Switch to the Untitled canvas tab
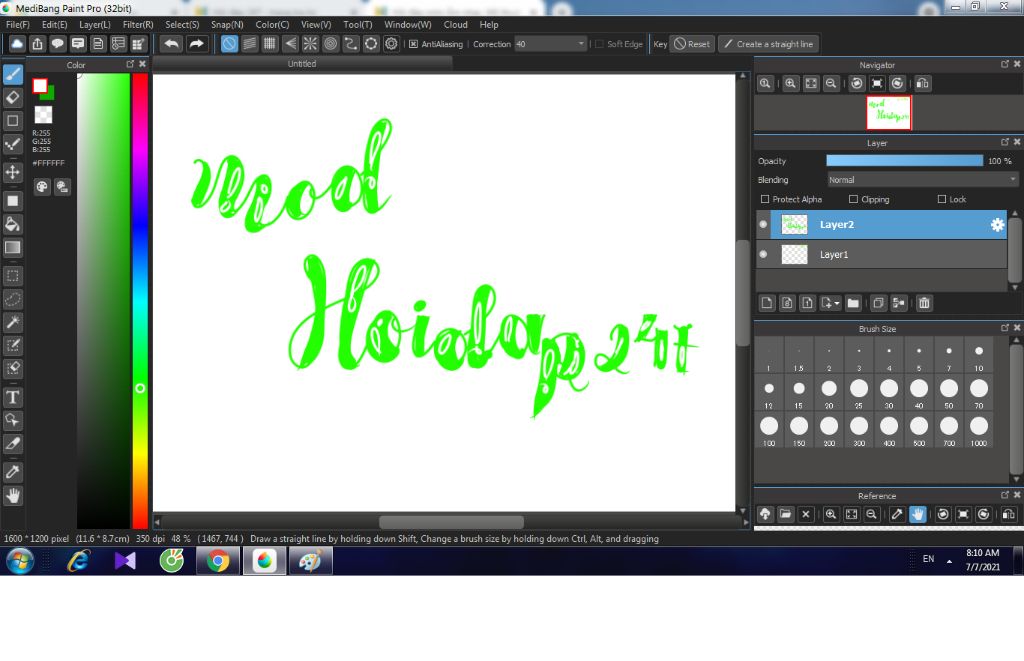Viewport: 1024px width, 661px height. pos(302,63)
